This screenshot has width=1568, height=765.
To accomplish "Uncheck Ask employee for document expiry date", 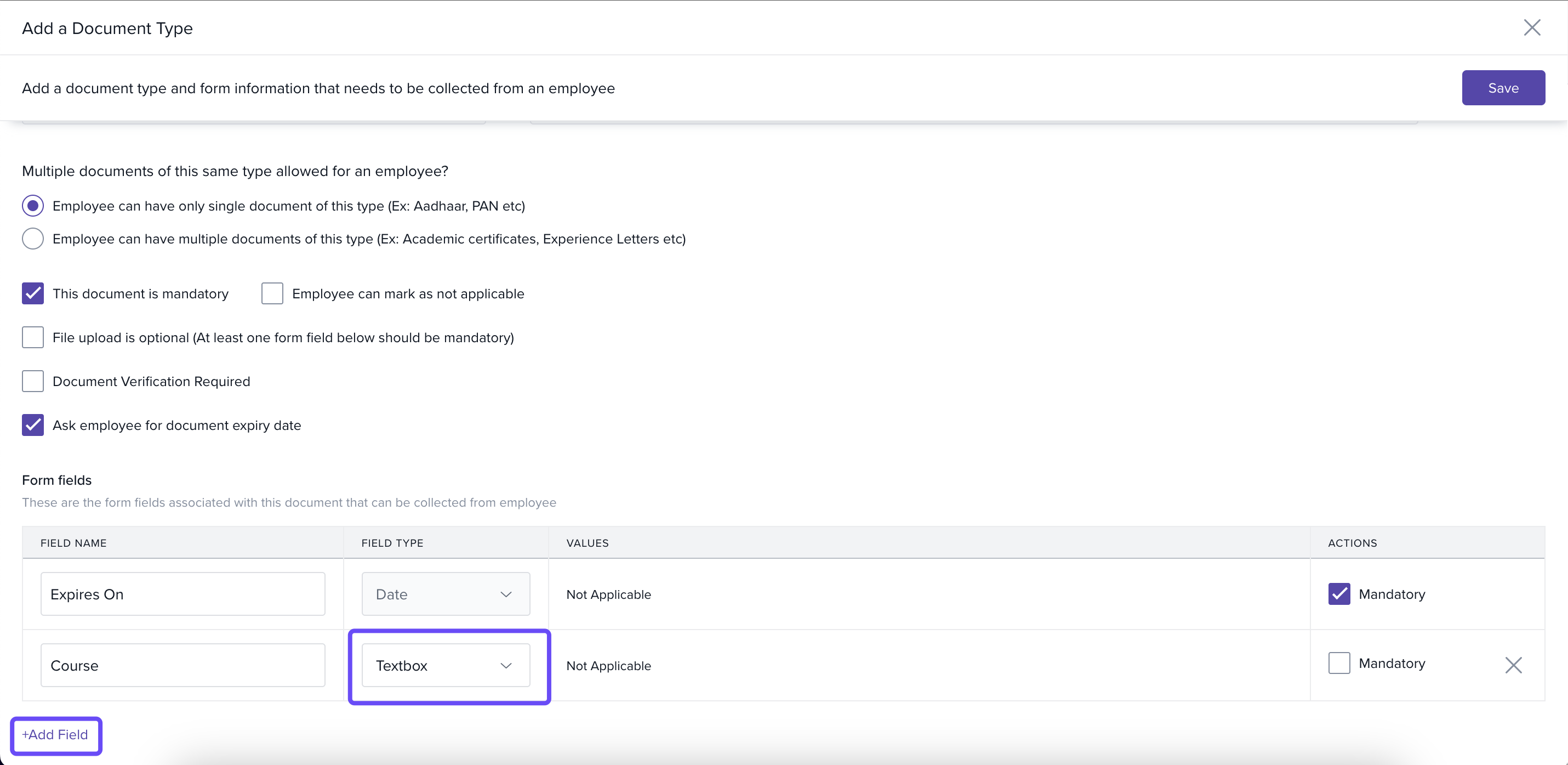I will click(x=33, y=425).
